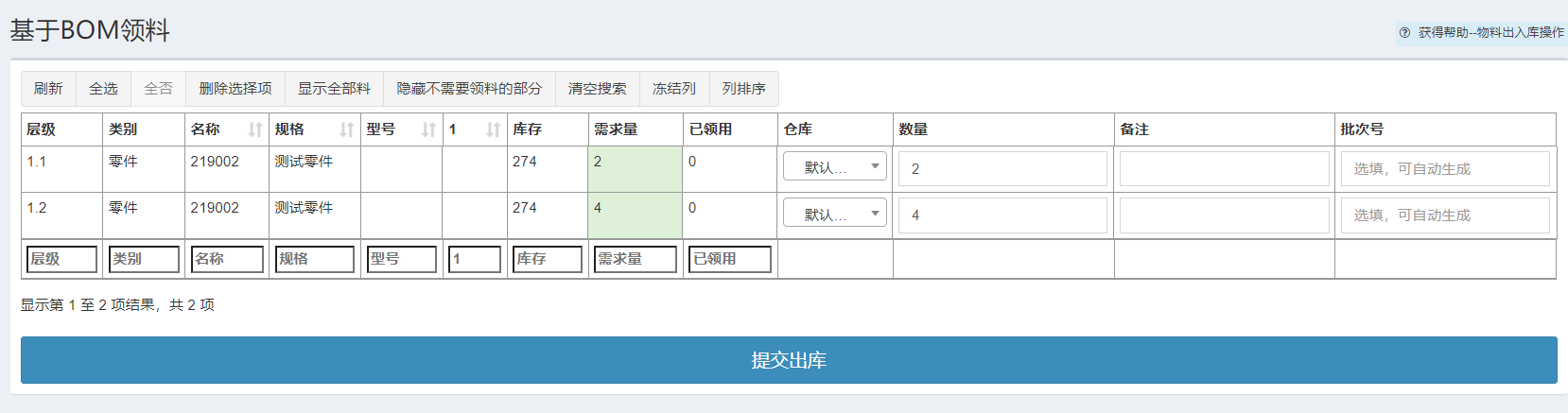Sort by the 名称 column arrows
Screen dimensions: 1568x413
254,129
